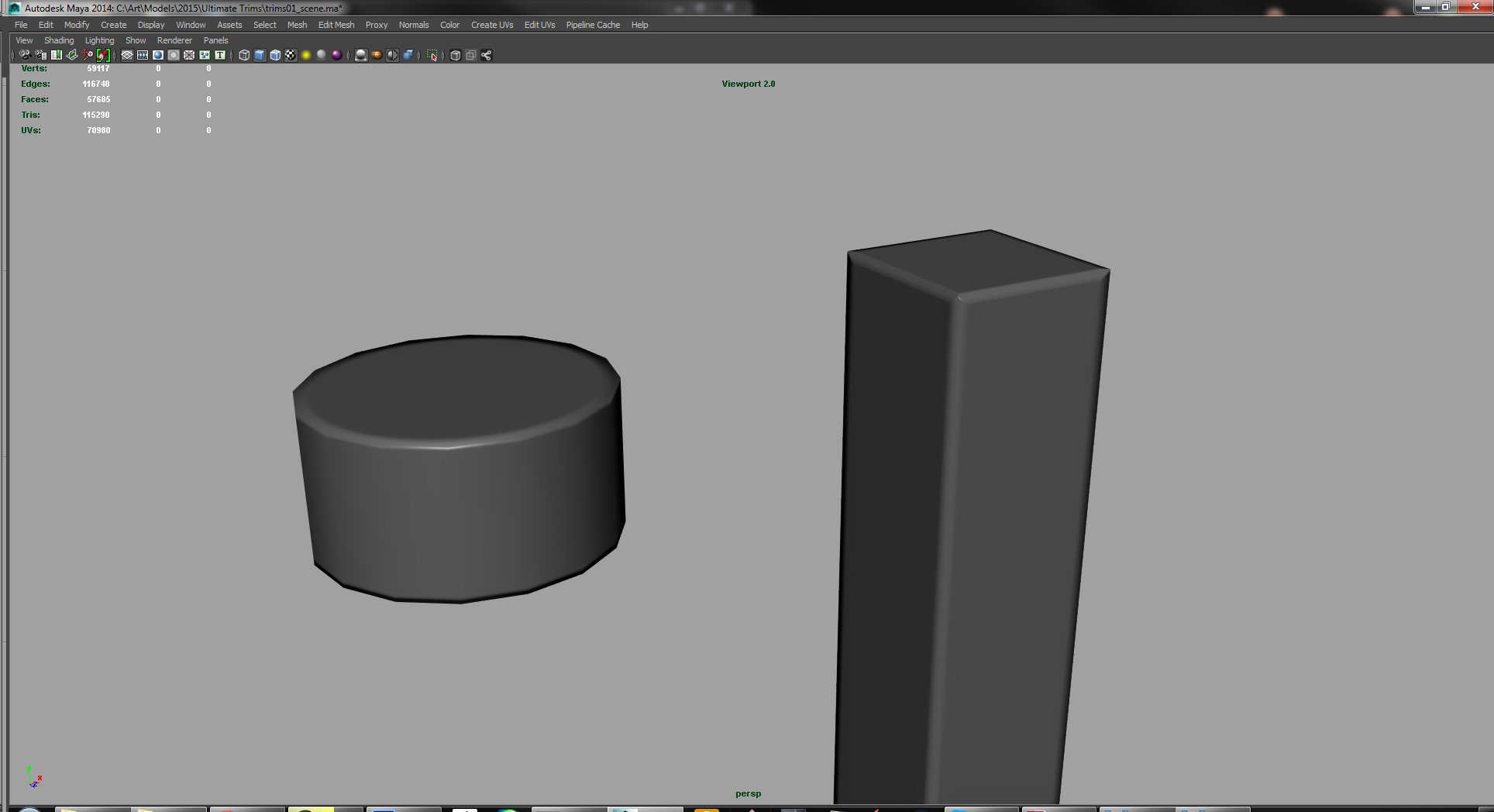1494x812 pixels.
Task: Open the Proxy menu
Action: click(377, 25)
